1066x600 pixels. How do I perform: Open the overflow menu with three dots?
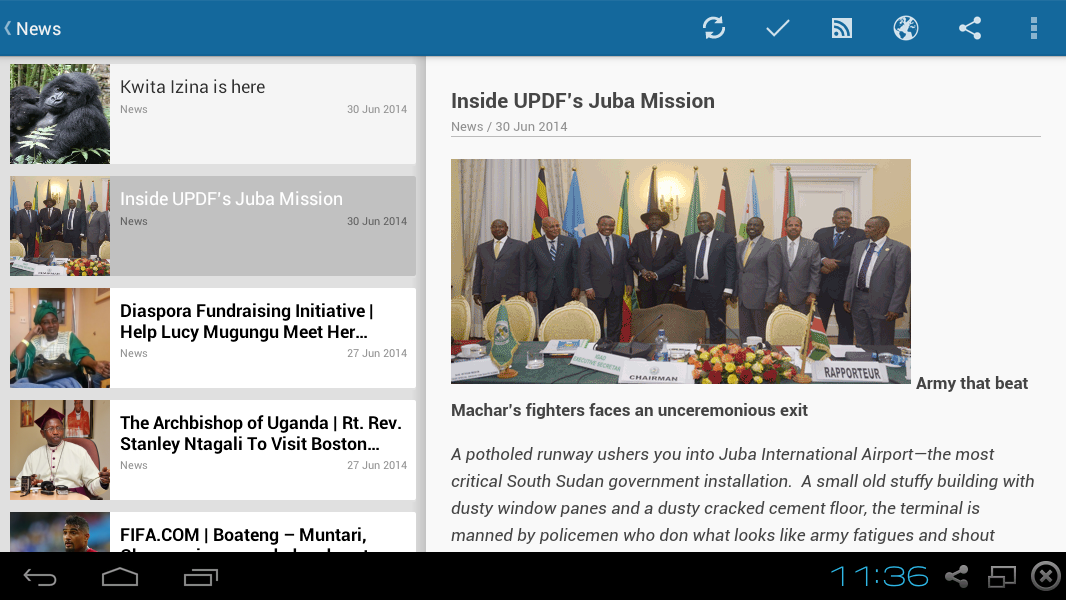click(1033, 28)
